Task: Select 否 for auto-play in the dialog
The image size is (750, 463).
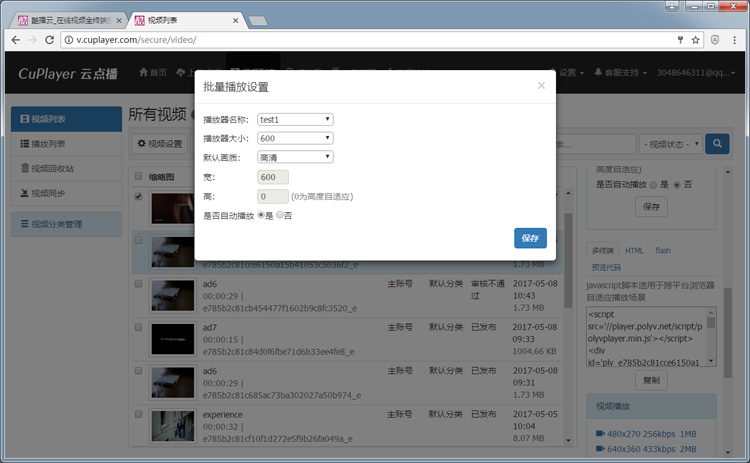Action: click(280, 215)
